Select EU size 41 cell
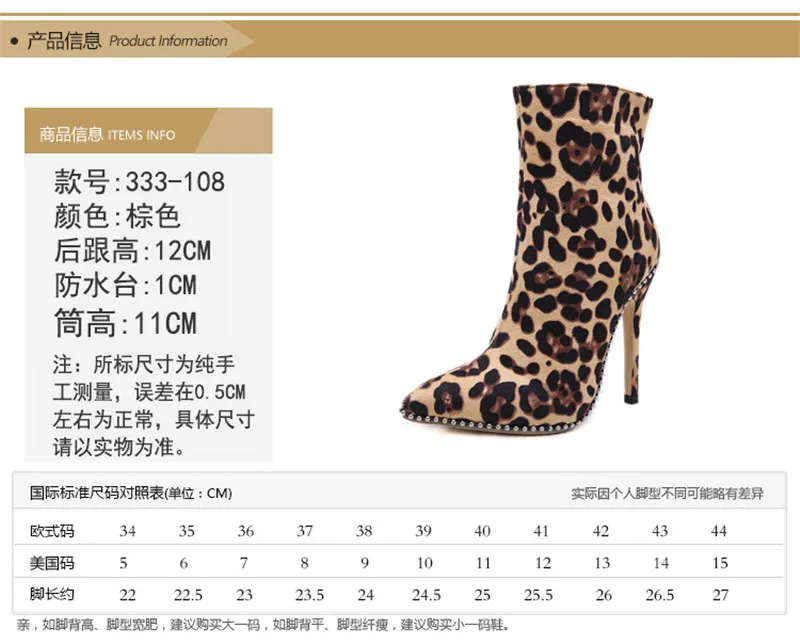Image resolution: width=800 pixels, height=644 pixels. (541, 531)
